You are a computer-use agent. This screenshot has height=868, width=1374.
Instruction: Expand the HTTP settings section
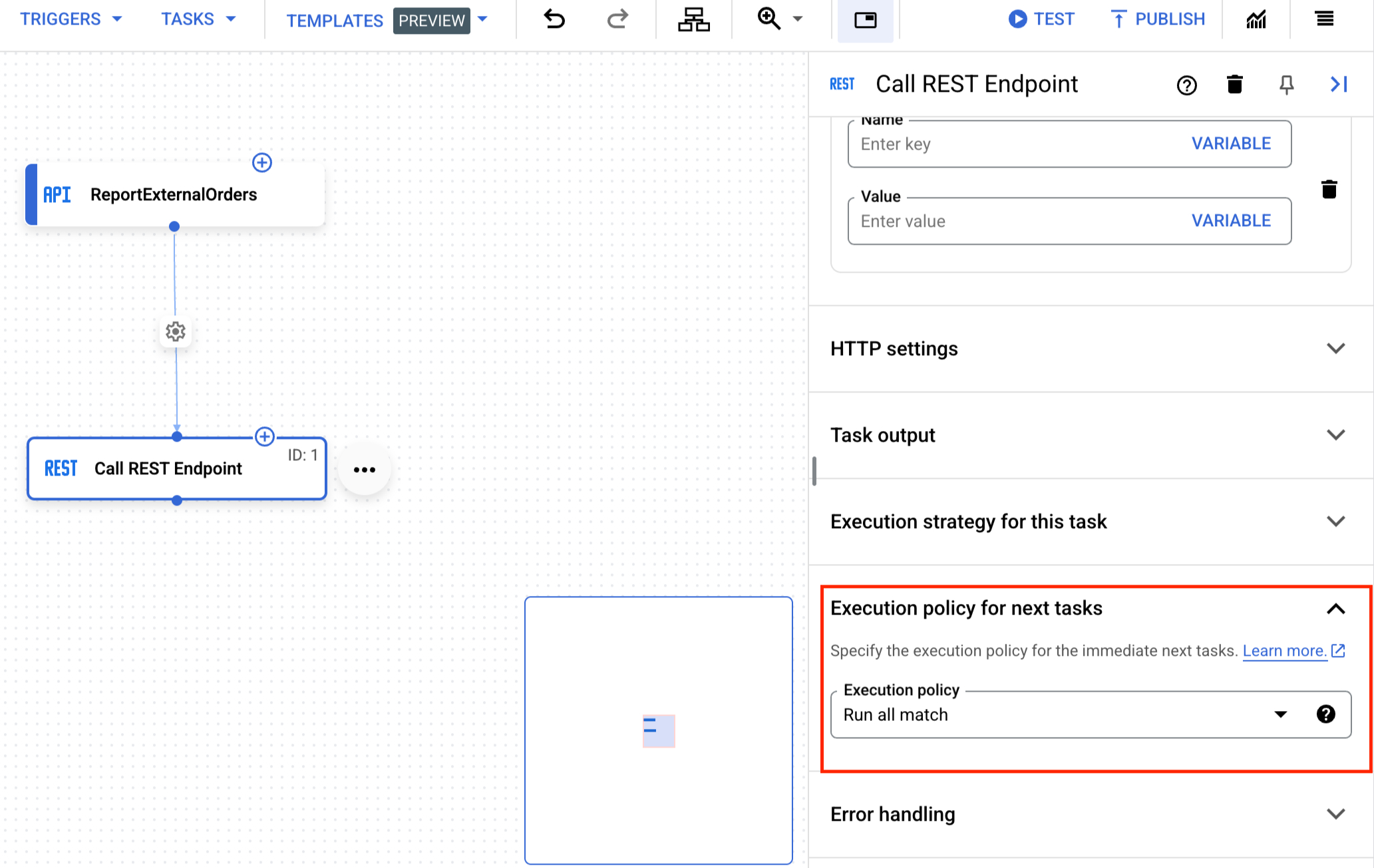point(1336,348)
